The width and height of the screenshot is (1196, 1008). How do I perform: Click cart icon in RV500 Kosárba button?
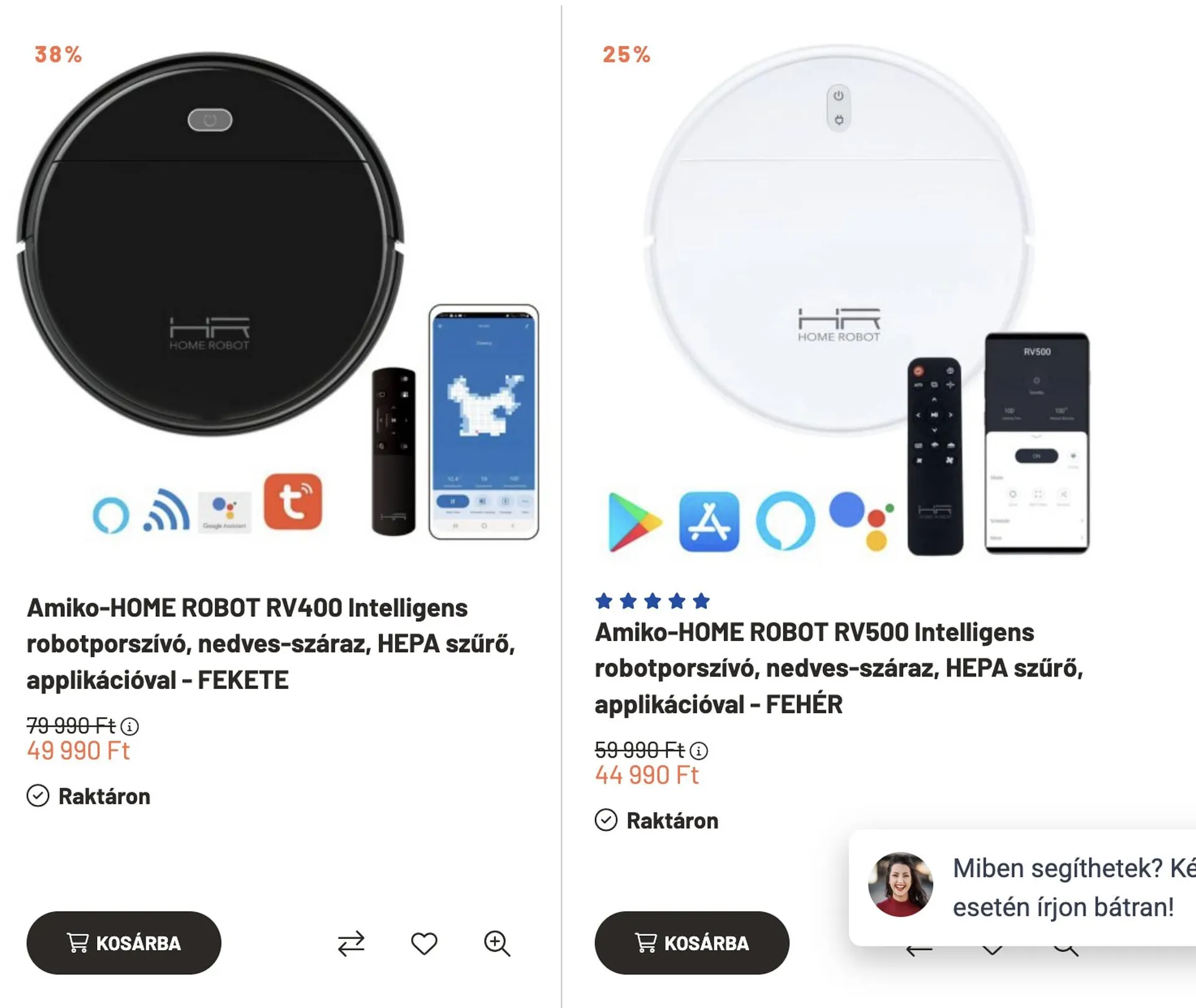646,943
